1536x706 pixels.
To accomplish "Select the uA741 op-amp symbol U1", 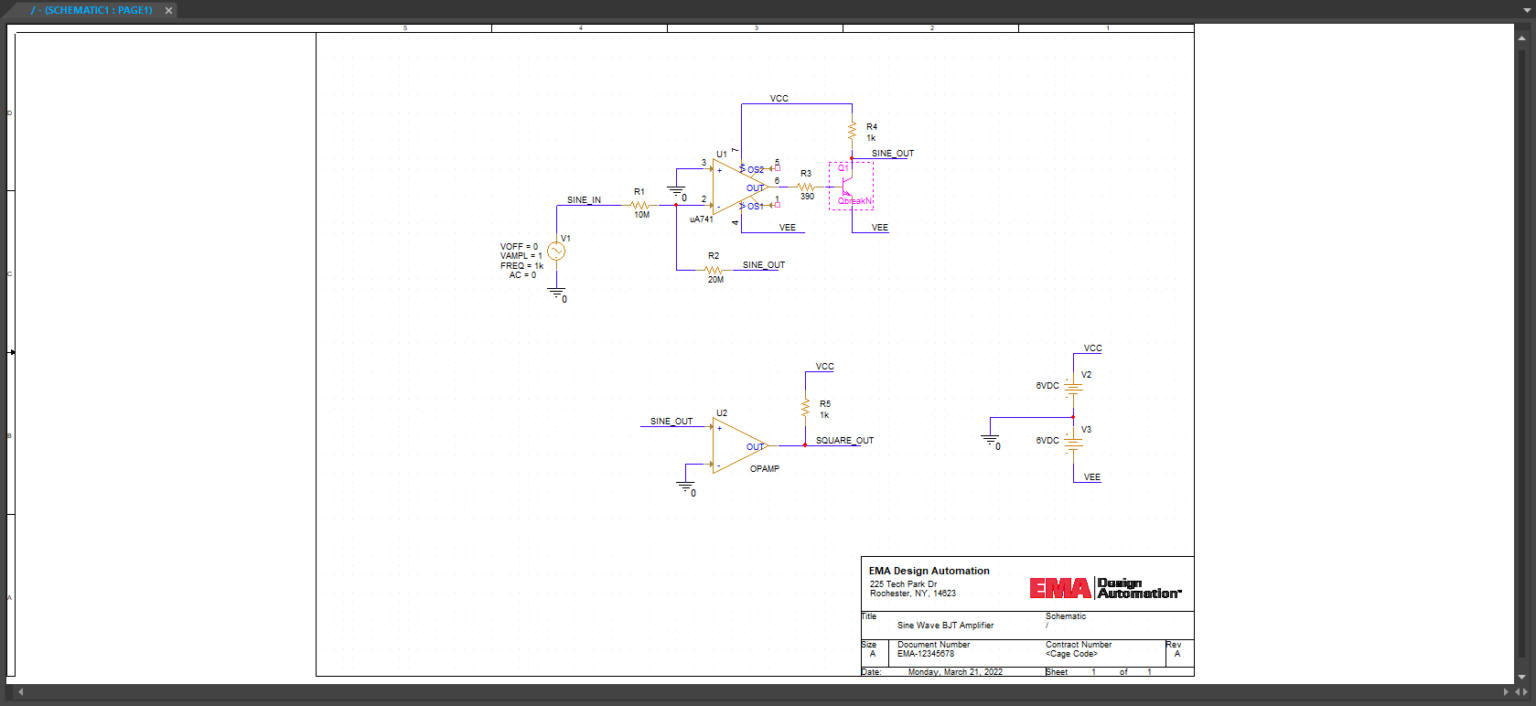I will (731, 185).
